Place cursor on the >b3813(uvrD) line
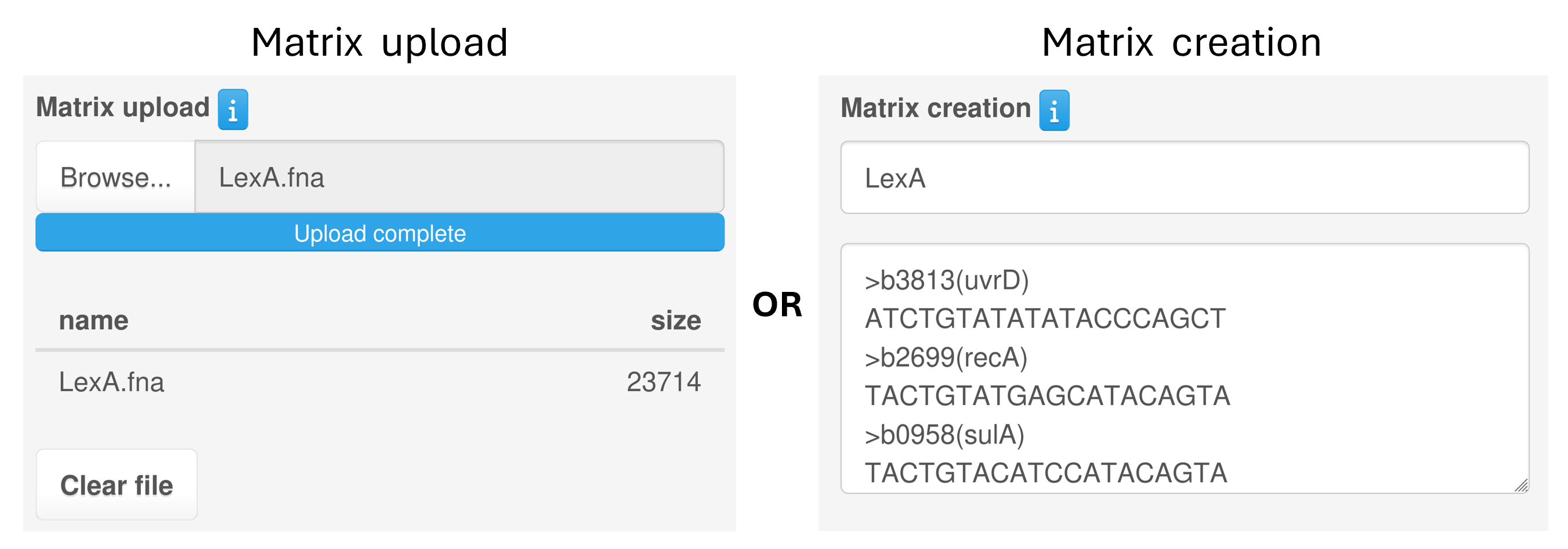This screenshot has width=1568, height=549. (x=947, y=280)
